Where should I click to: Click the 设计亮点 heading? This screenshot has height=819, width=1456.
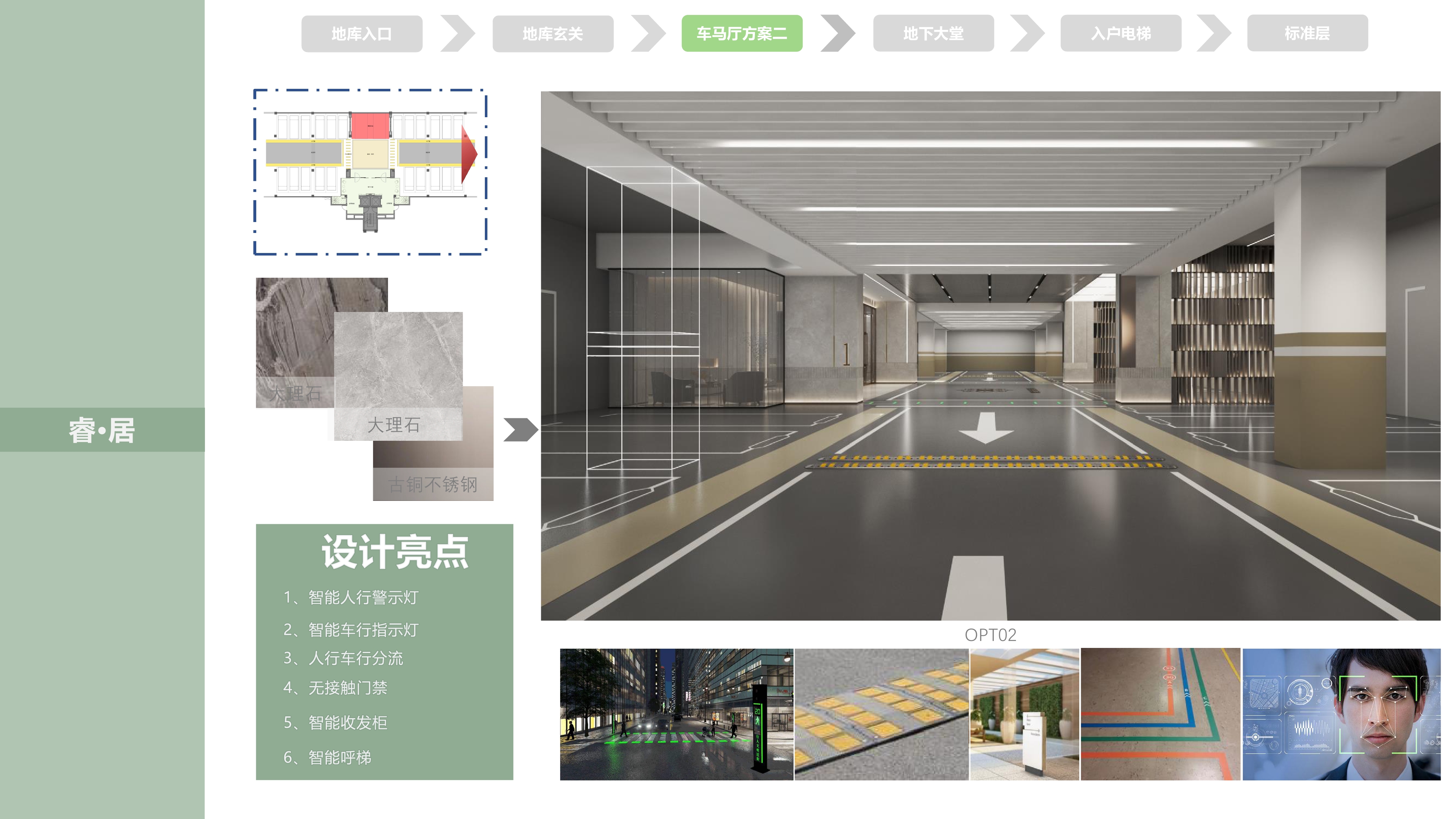click(x=395, y=552)
